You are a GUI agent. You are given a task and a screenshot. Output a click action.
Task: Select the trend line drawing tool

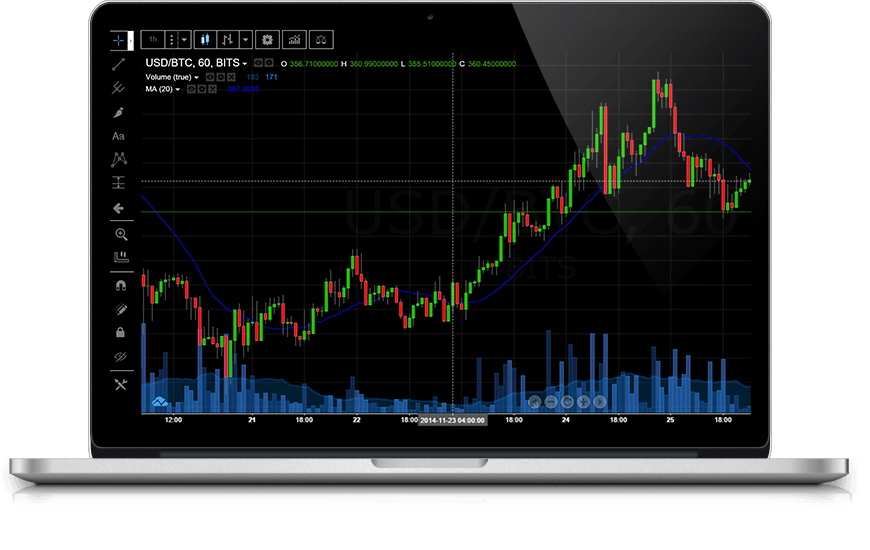point(119,64)
